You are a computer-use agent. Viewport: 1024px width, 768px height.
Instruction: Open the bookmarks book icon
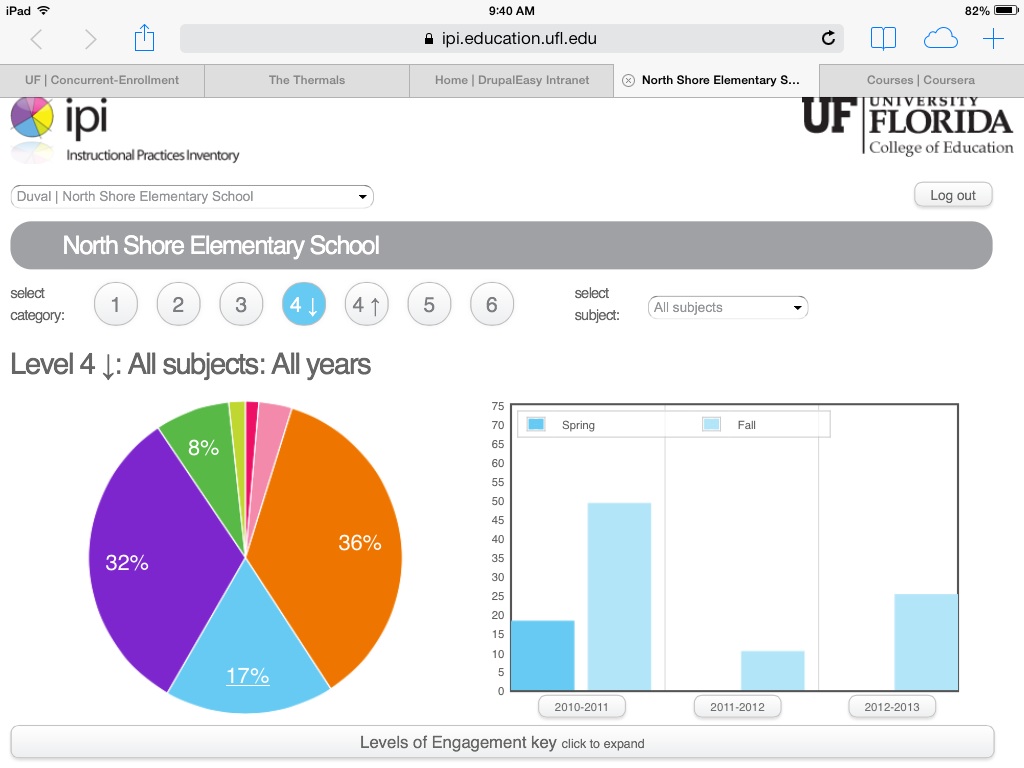(x=883, y=39)
